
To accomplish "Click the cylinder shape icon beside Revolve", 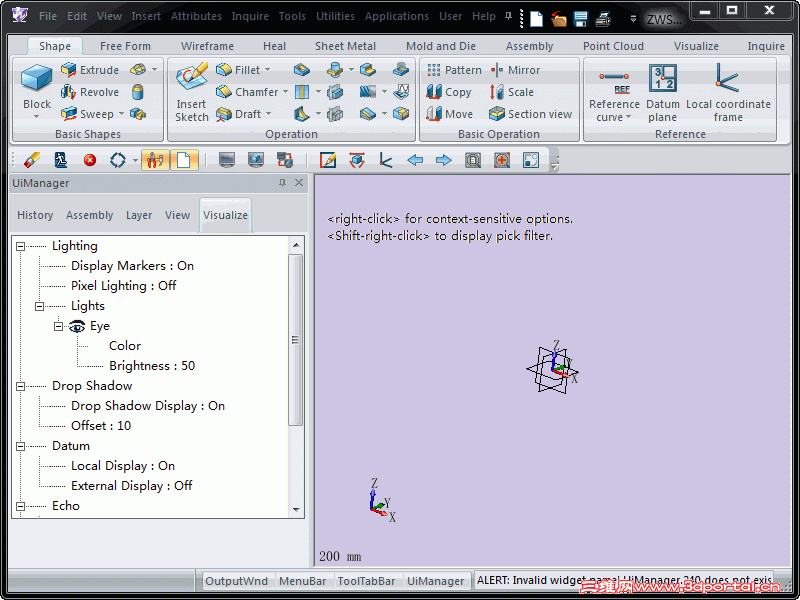I will point(137,92).
